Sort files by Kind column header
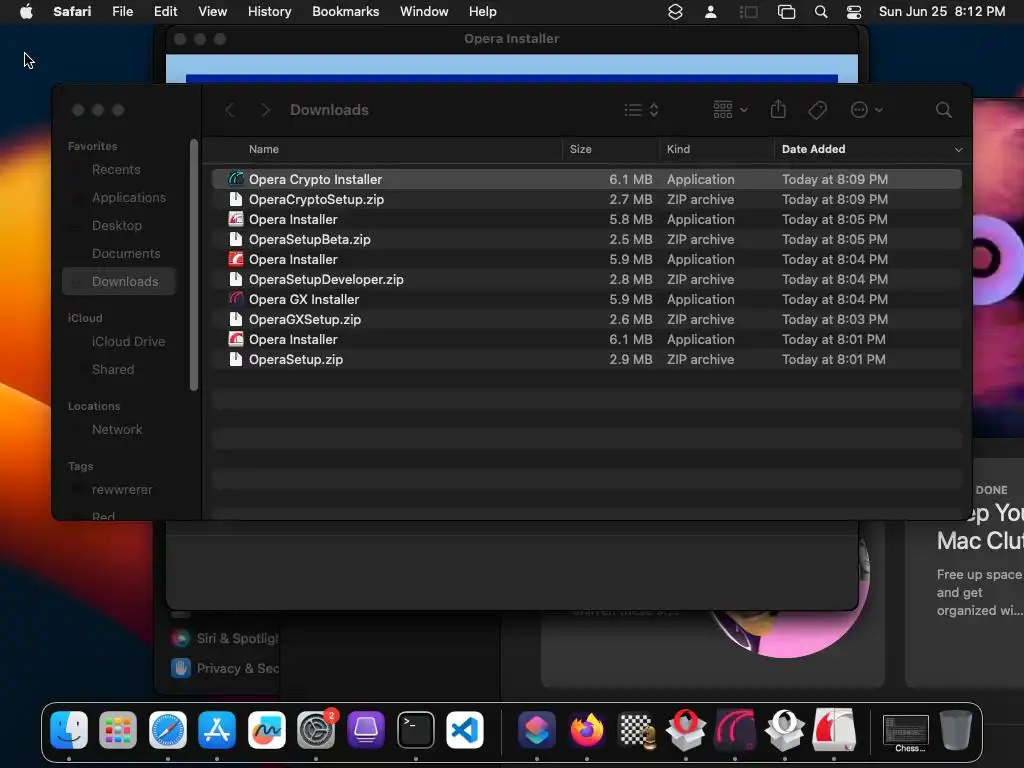 [678, 149]
